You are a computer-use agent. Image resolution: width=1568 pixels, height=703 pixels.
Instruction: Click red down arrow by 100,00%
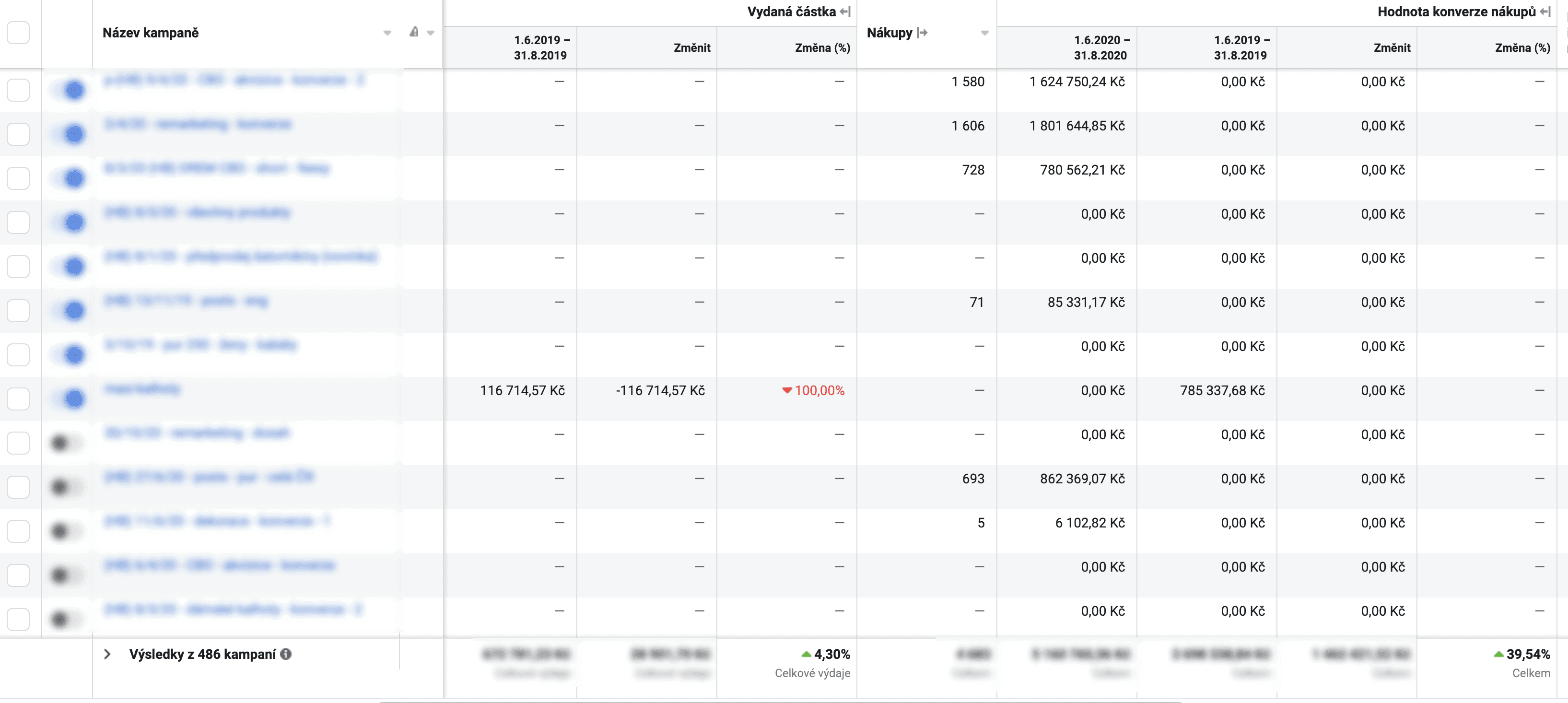coord(787,391)
